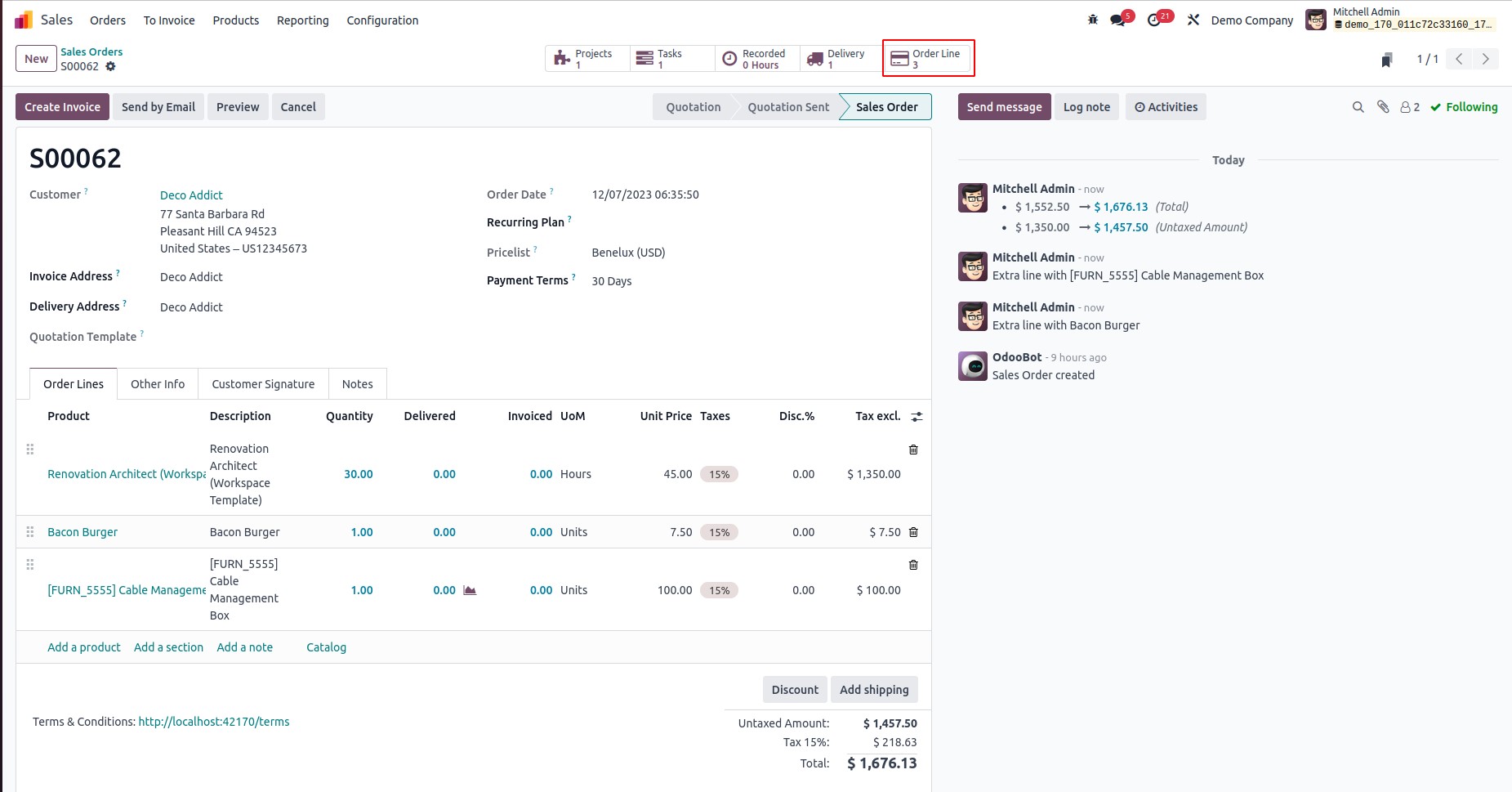Click Add a product link
Screen dimensions: 1512x792
point(84,647)
